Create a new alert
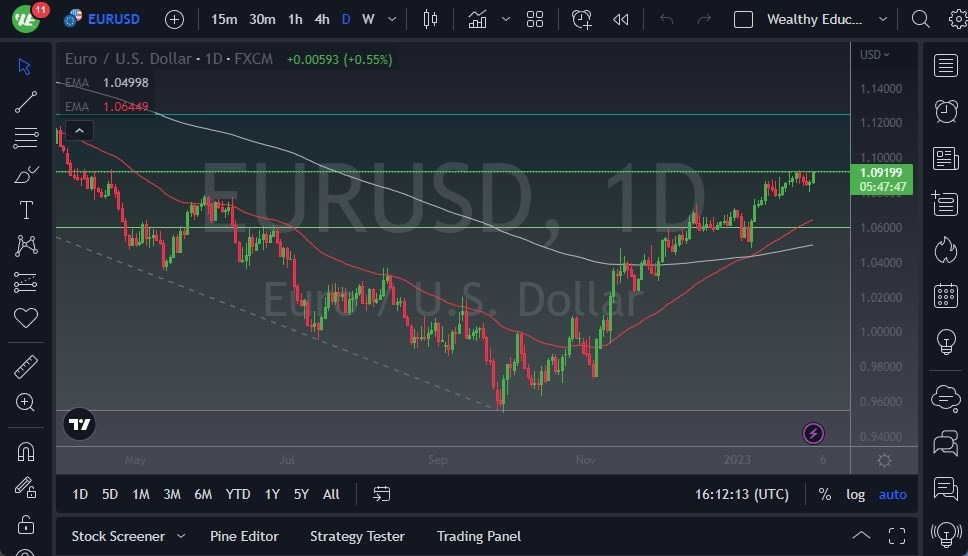This screenshot has width=968, height=556. click(582, 19)
